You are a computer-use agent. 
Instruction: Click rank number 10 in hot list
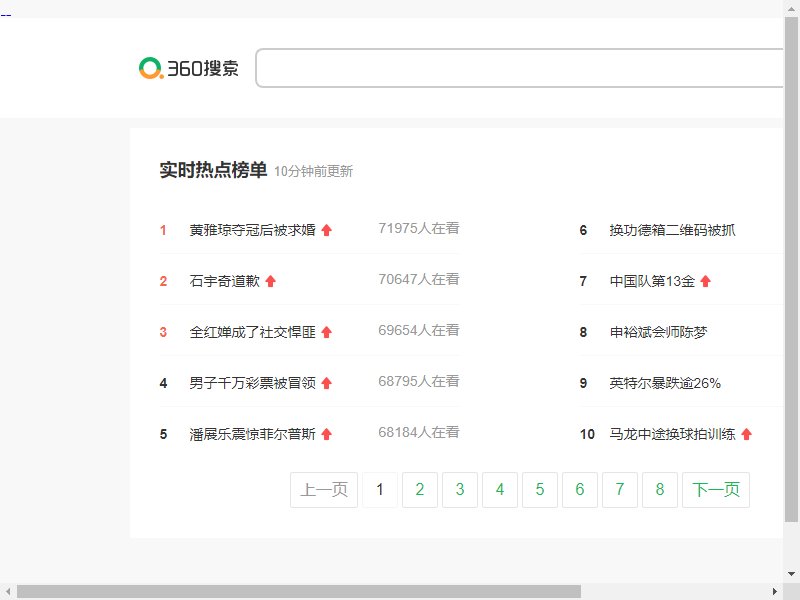point(587,434)
